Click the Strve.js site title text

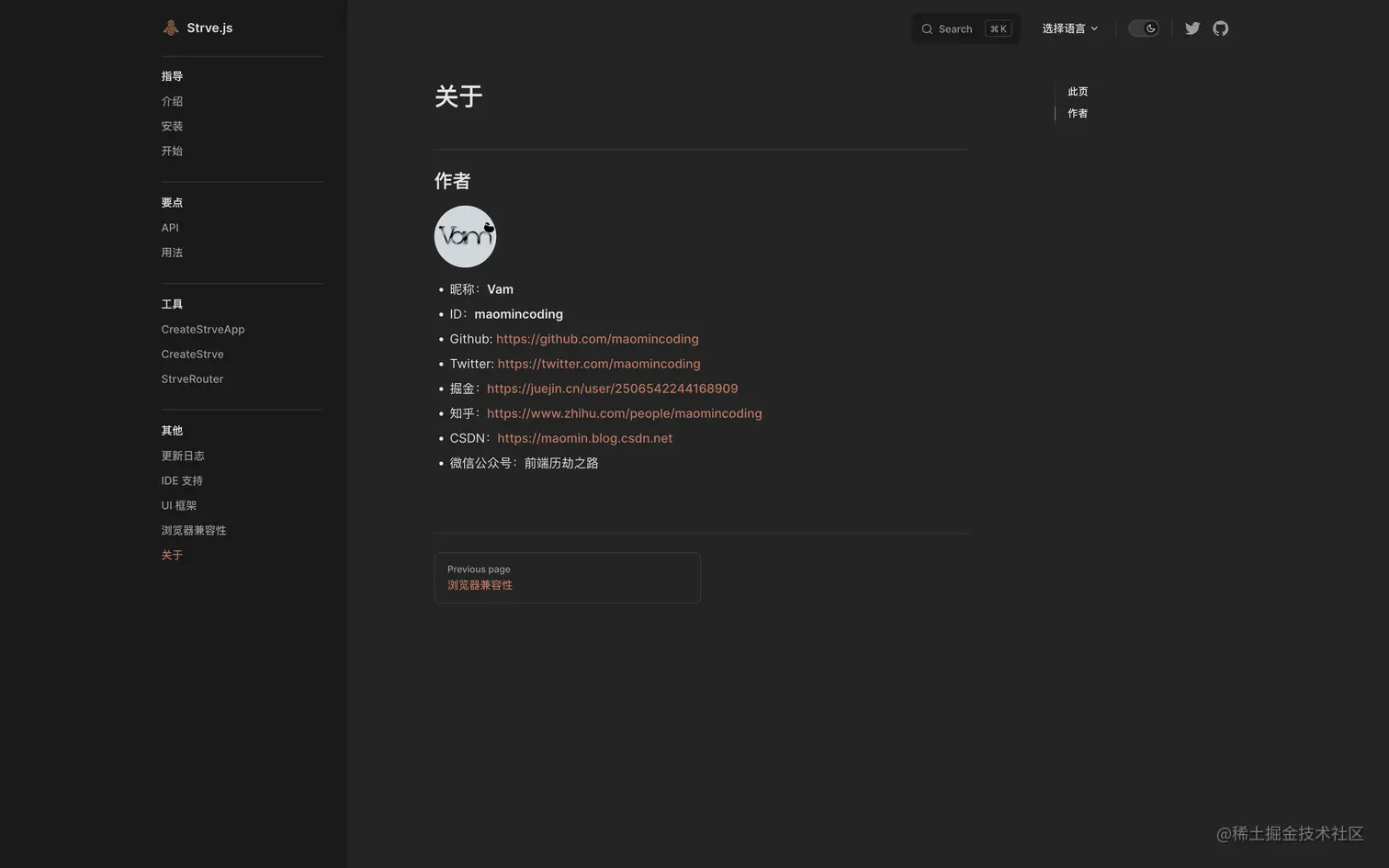[209, 28]
